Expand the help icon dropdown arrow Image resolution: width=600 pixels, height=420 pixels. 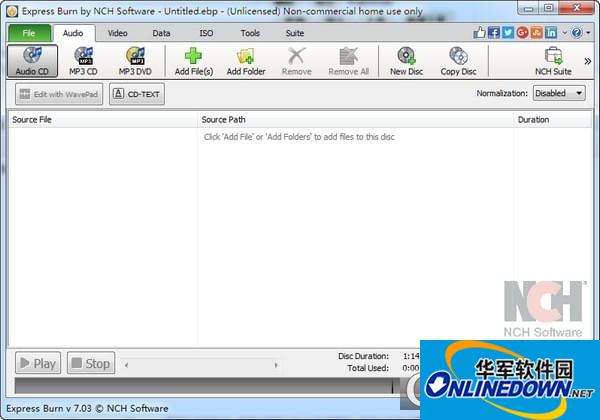589,33
